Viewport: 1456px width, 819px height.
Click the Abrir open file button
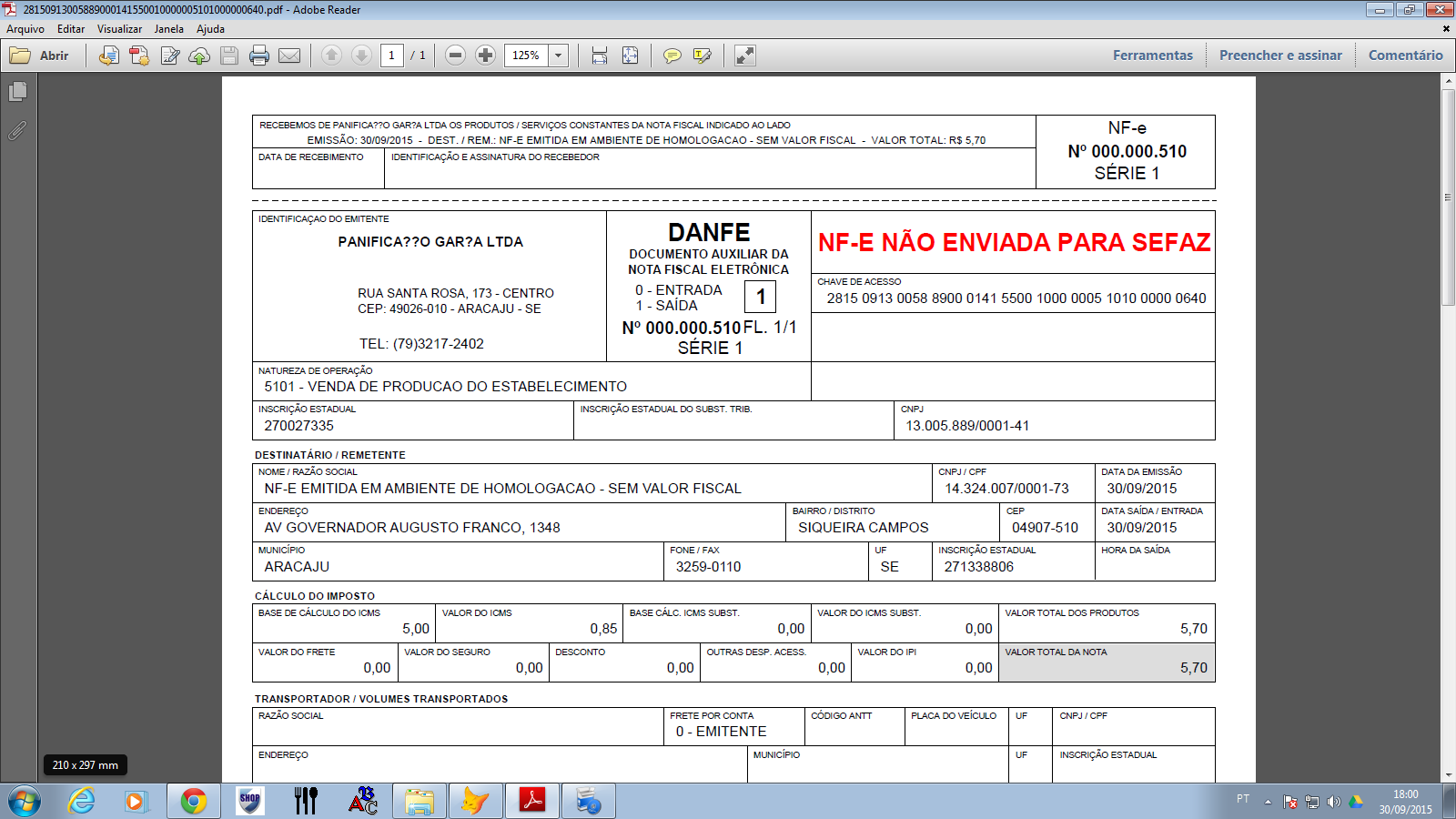pyautogui.click(x=40, y=56)
